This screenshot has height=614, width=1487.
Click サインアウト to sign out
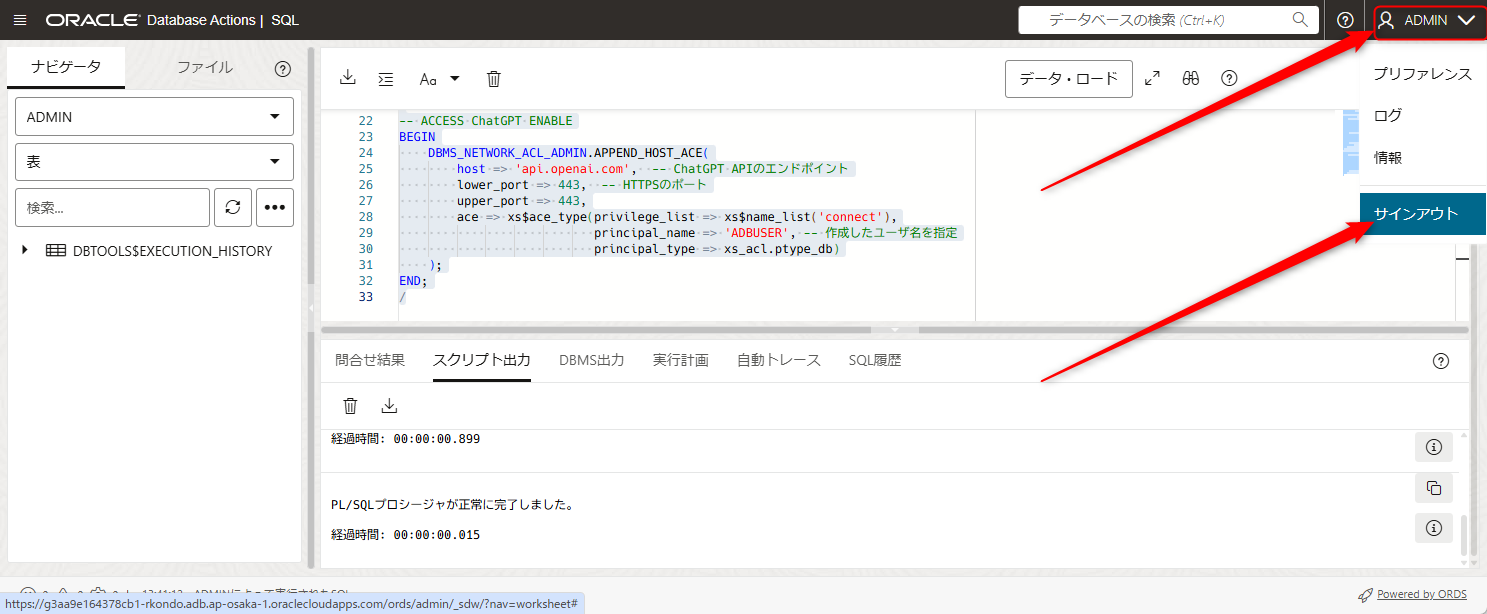click(1423, 214)
